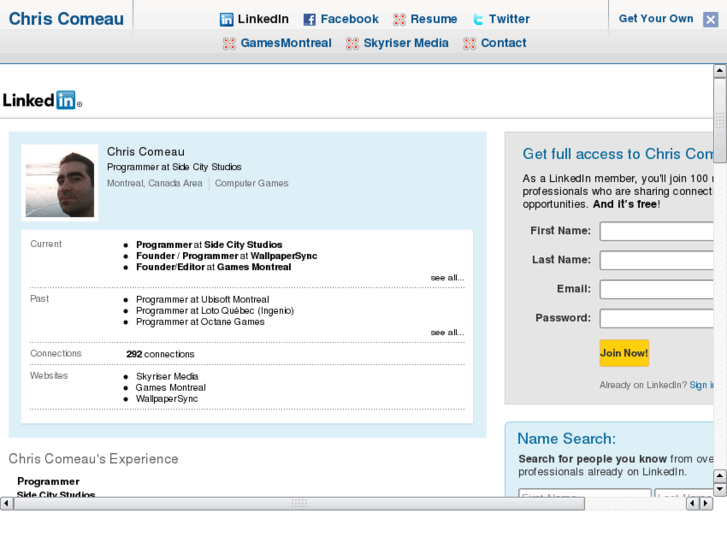
Task: Click the First Name input field
Action: 657,231
